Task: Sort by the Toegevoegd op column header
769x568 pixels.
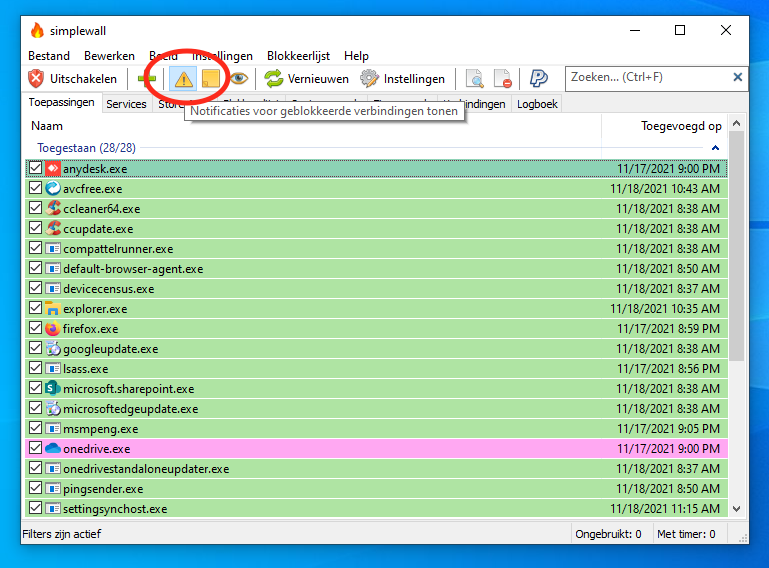Action: click(x=680, y=126)
